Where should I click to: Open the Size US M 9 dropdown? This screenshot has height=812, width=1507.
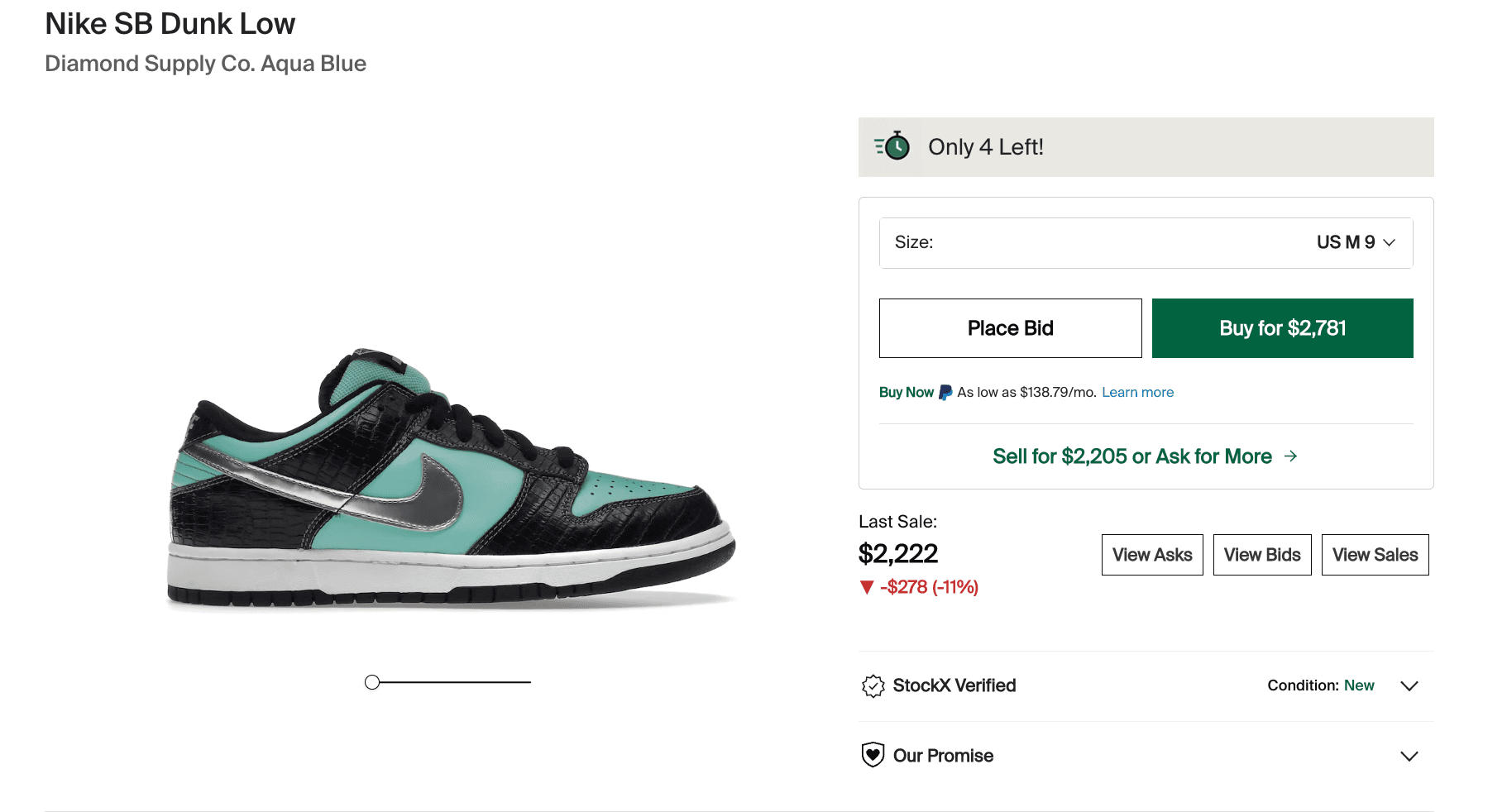[1146, 242]
